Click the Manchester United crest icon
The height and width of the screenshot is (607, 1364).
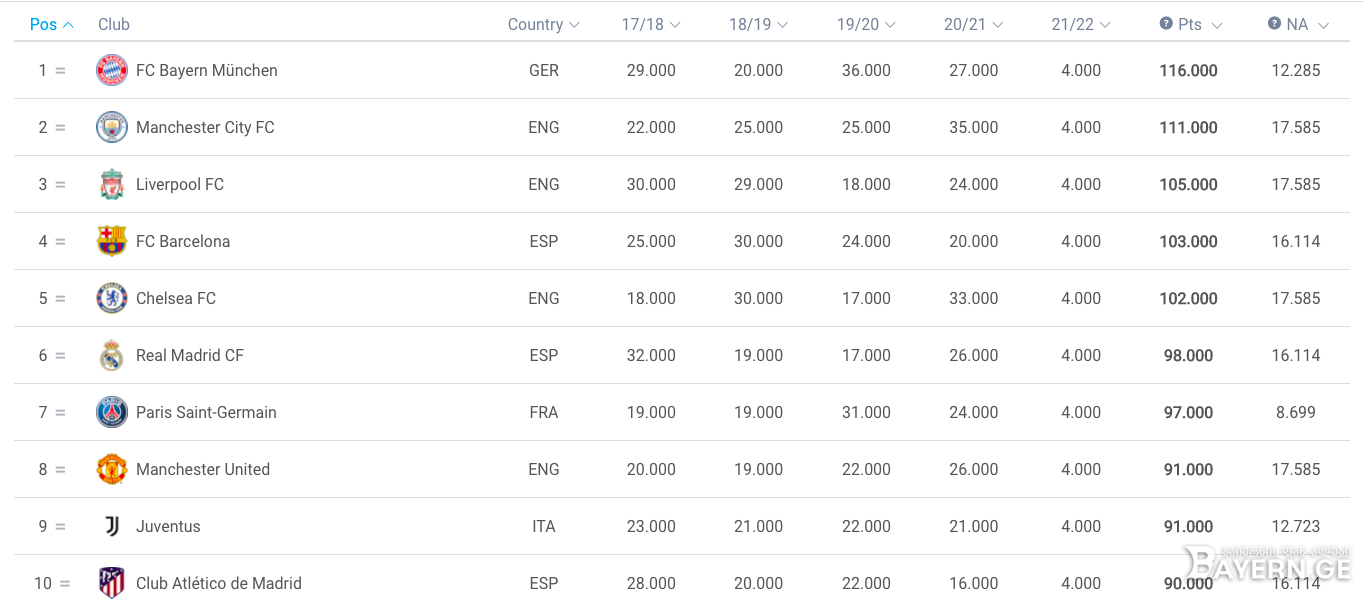coord(112,469)
